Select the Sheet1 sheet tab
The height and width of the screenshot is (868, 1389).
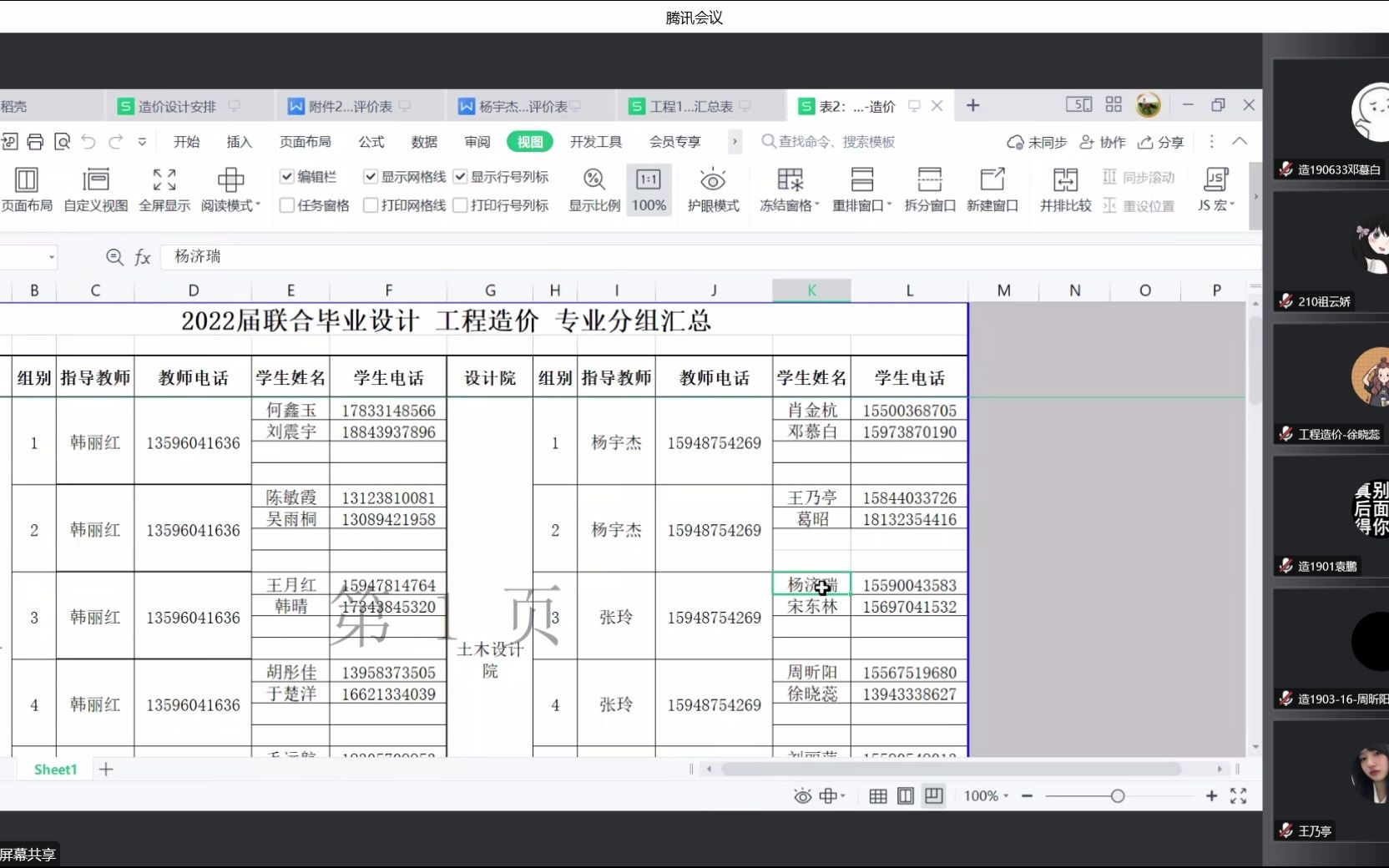click(x=55, y=770)
